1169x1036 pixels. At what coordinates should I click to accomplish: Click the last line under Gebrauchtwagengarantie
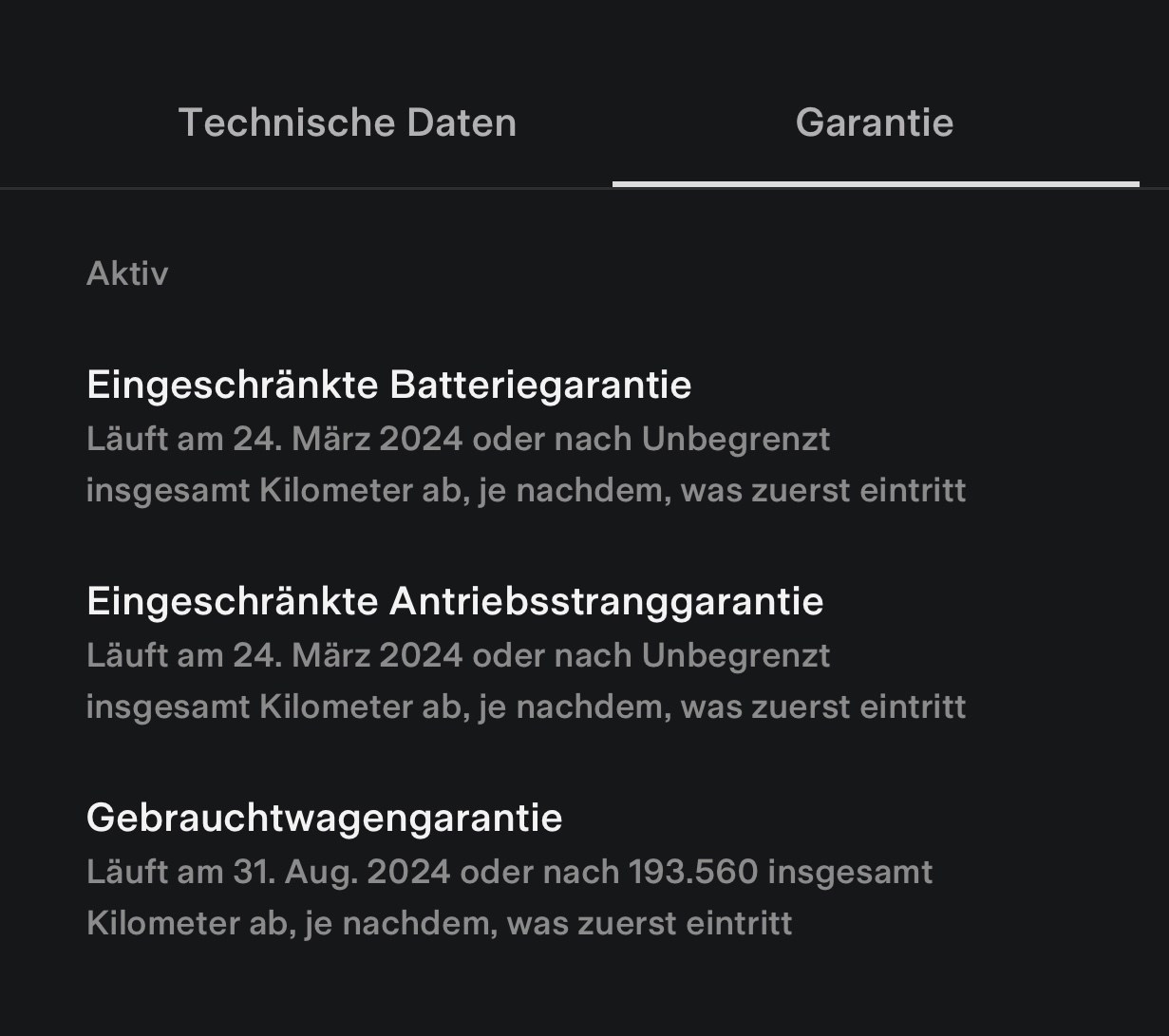coord(440,923)
